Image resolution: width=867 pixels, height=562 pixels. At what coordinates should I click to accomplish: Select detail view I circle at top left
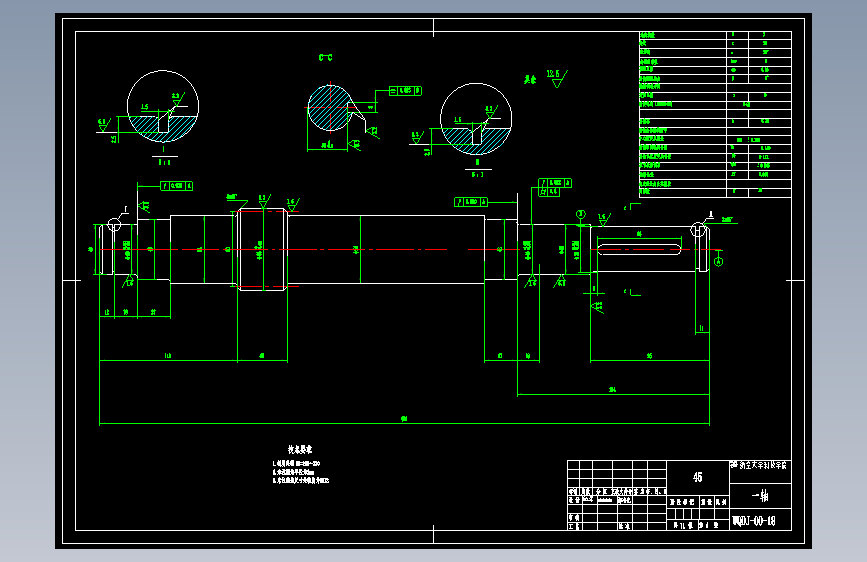point(163,106)
